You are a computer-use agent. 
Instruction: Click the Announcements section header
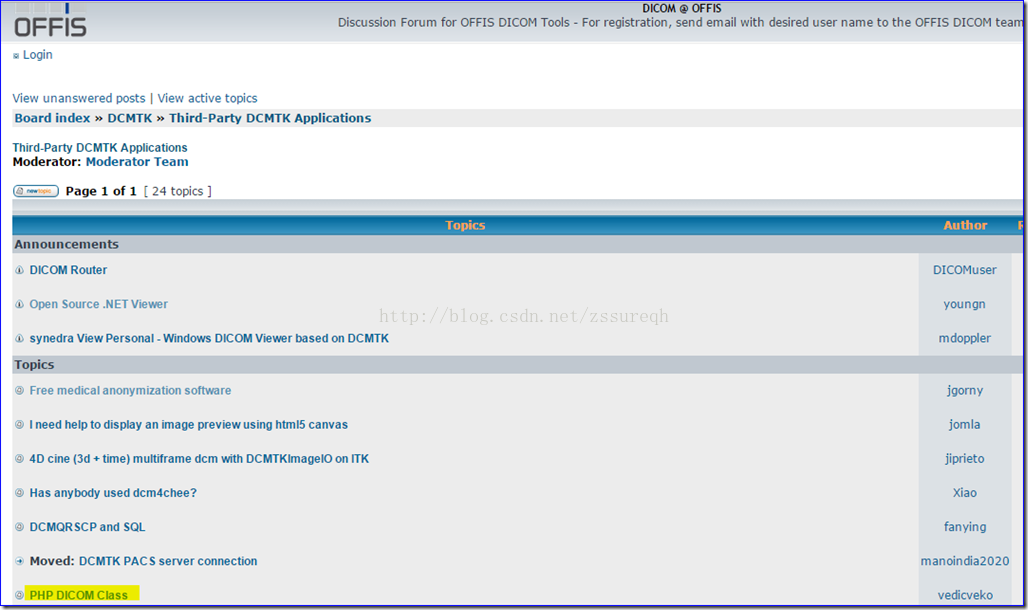click(66, 244)
